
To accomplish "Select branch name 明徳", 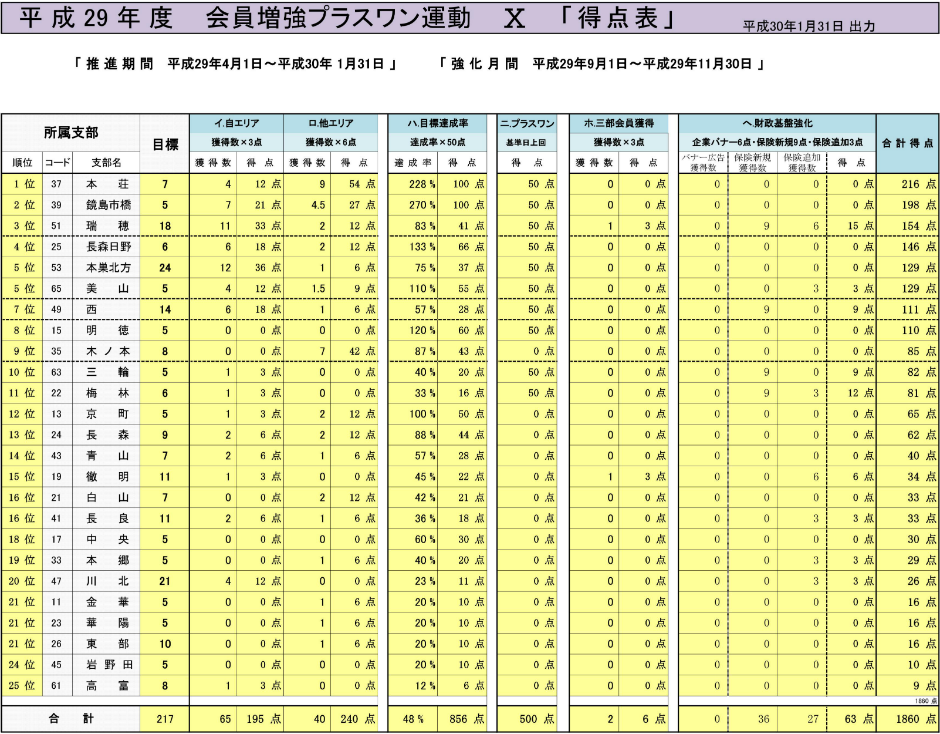I will [x=107, y=330].
